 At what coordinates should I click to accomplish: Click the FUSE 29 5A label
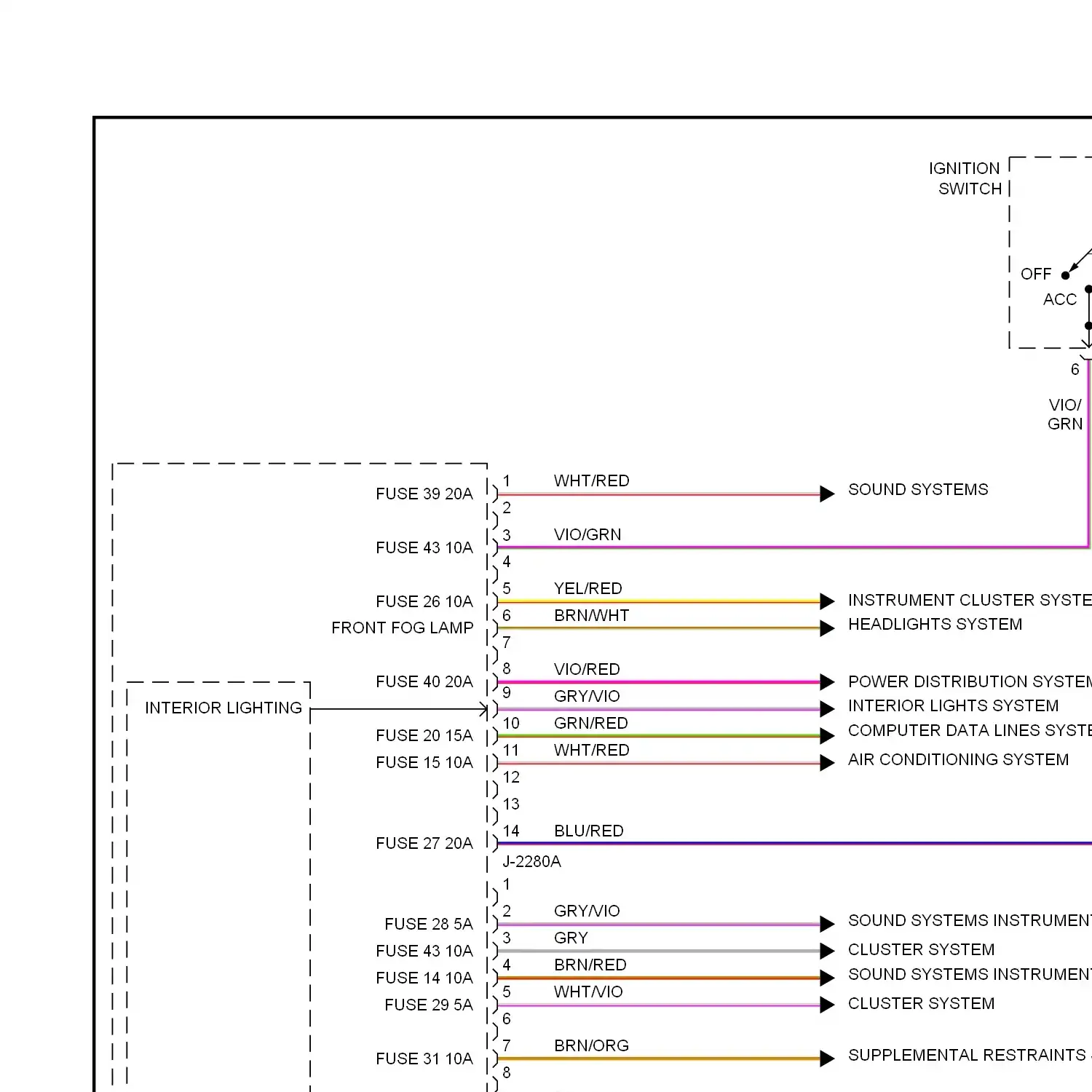coord(429,1005)
